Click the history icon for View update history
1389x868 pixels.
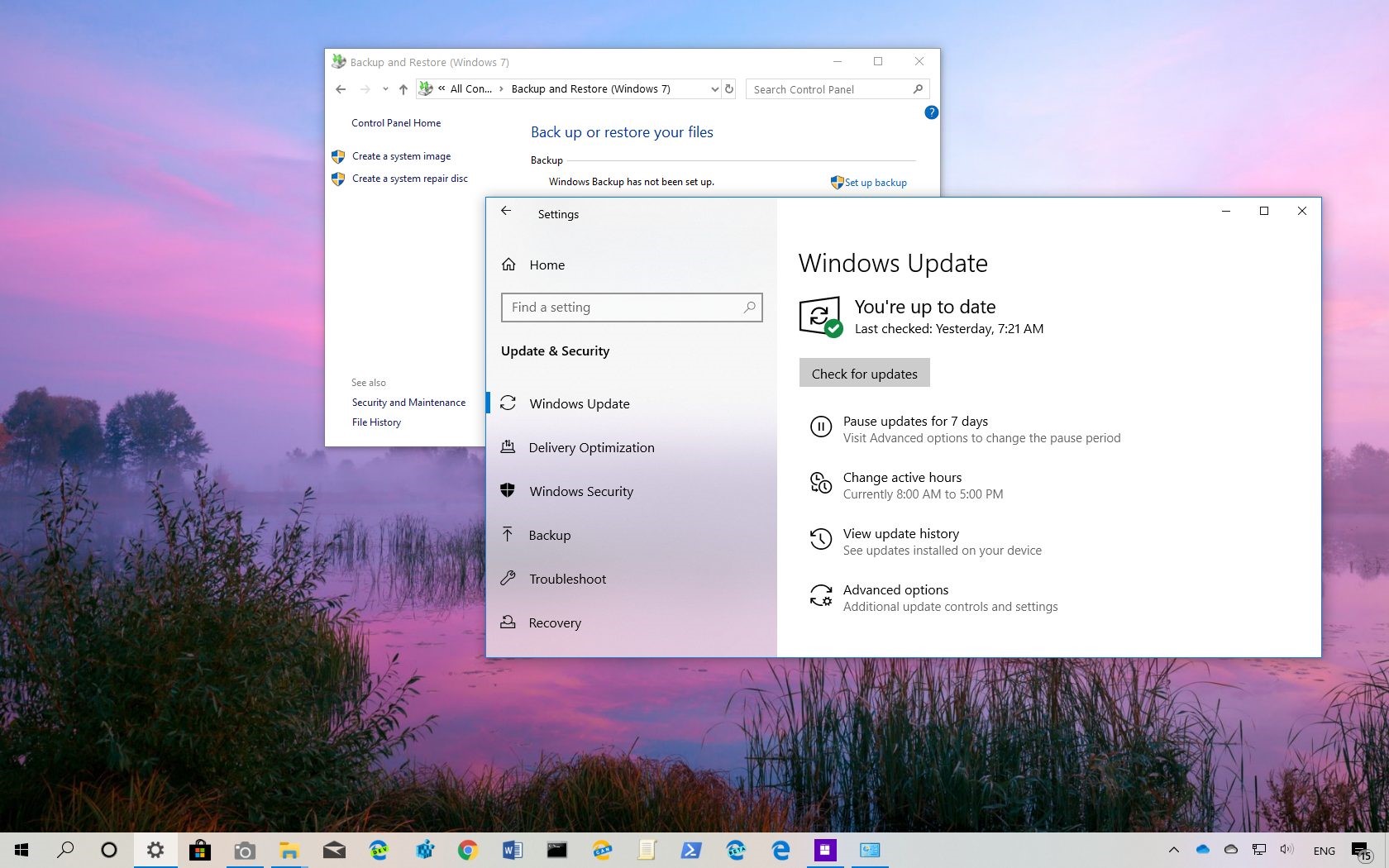click(820, 540)
